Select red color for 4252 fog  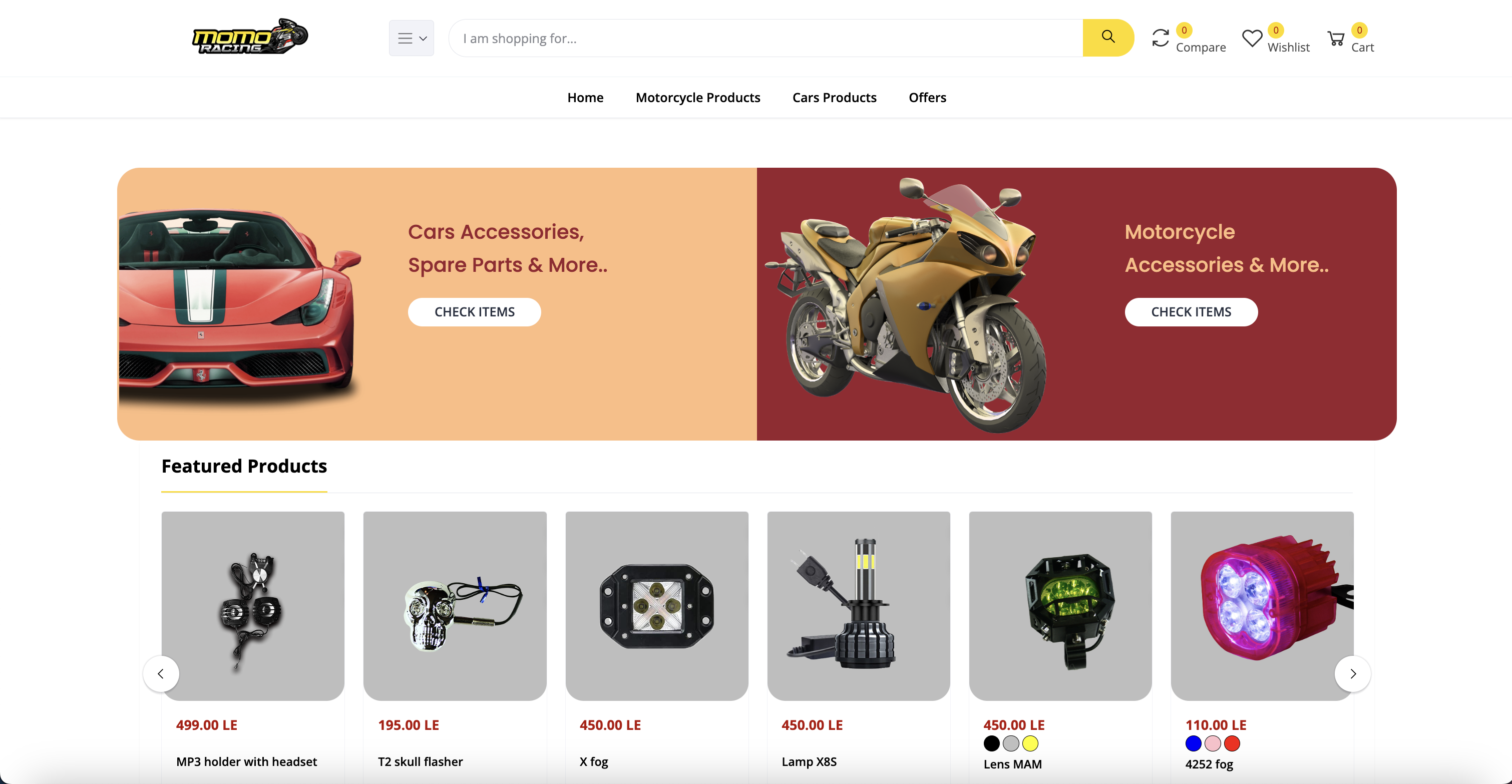coord(1232,743)
